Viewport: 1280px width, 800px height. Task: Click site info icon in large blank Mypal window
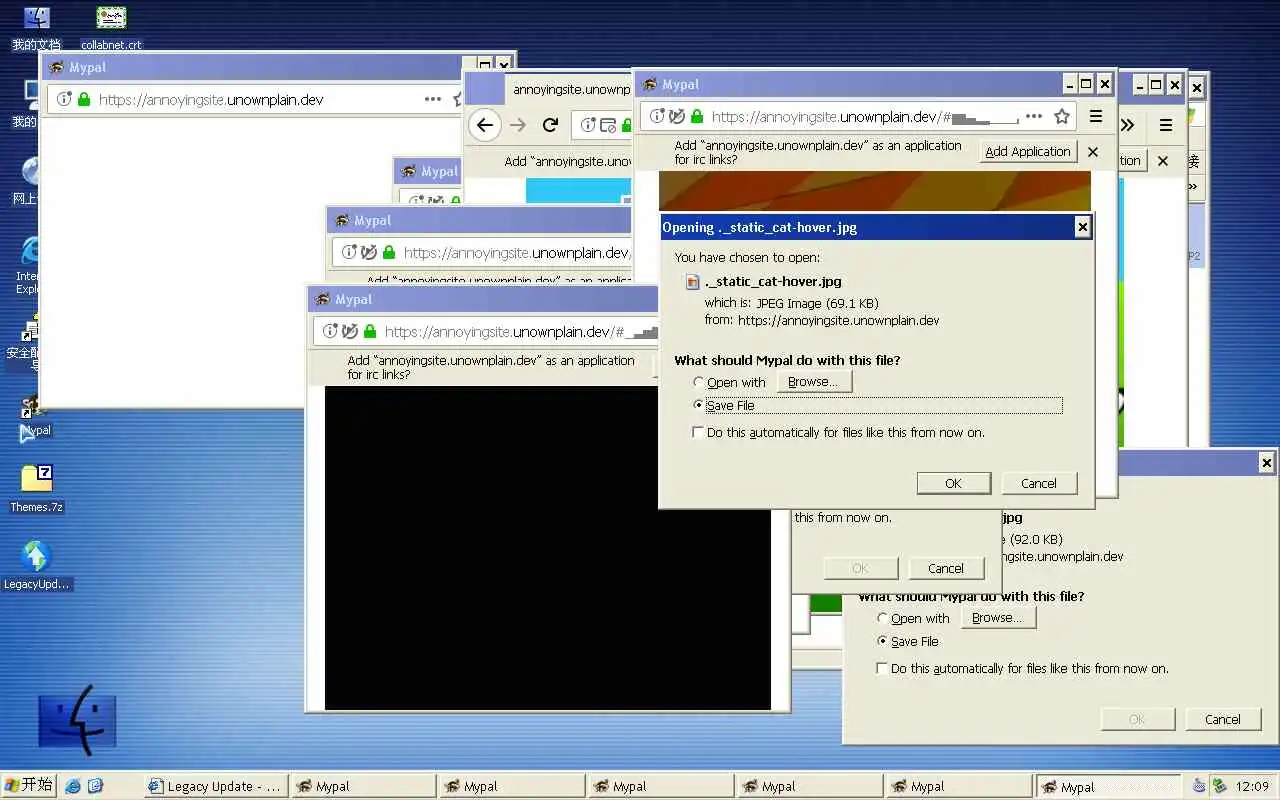pyautogui.click(x=64, y=99)
